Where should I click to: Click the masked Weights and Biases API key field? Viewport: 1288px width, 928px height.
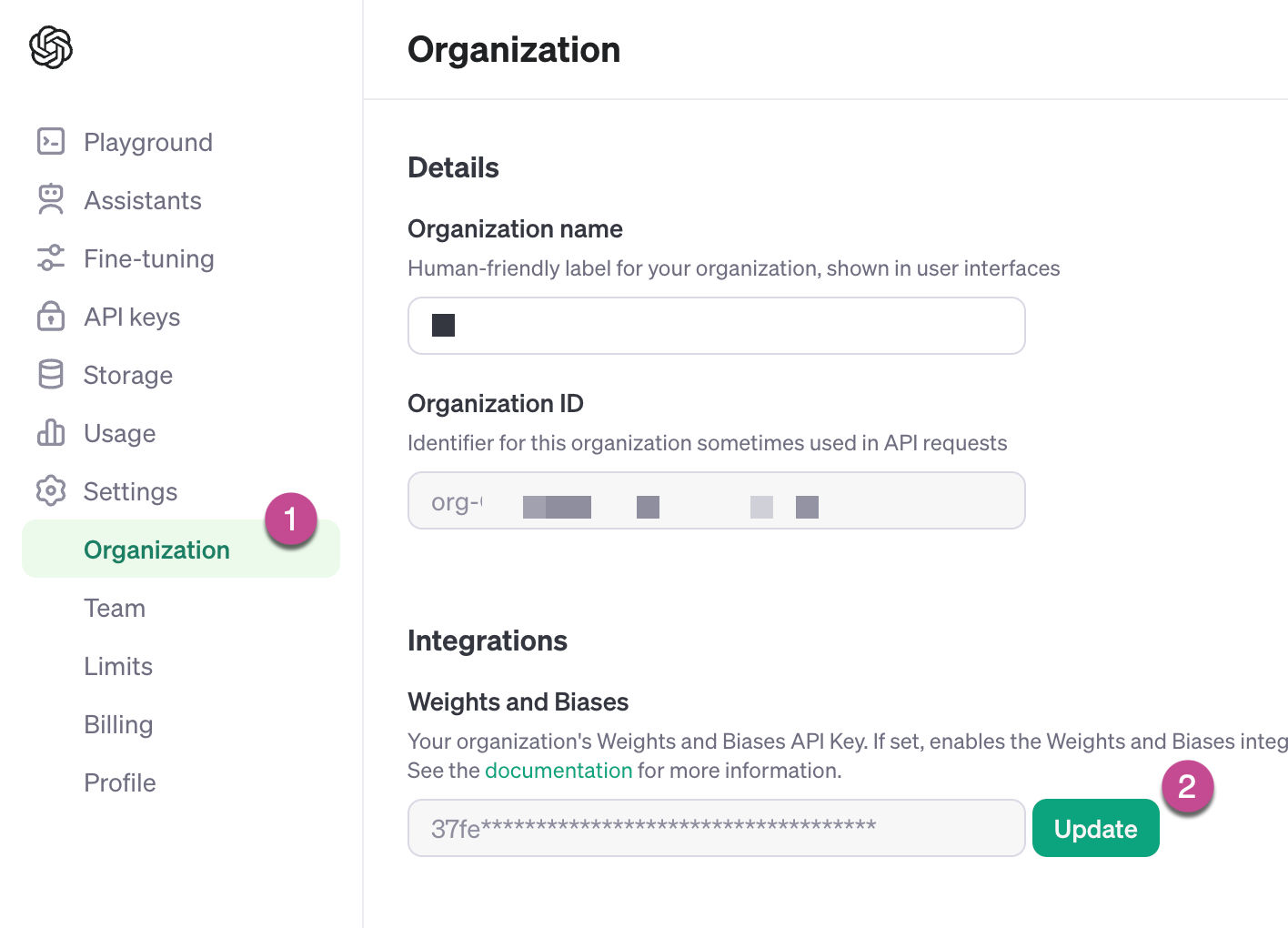pyautogui.click(x=716, y=828)
